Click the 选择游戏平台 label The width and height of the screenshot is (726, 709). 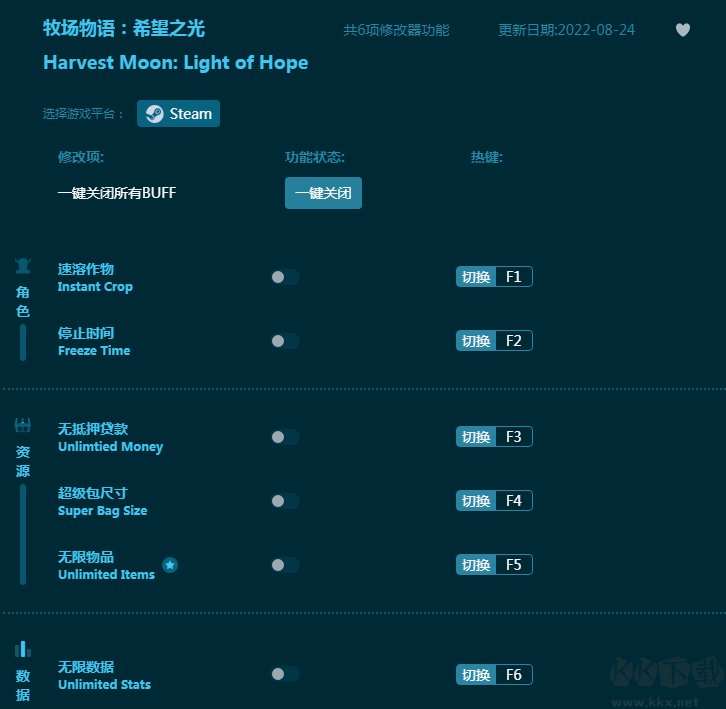[83, 113]
